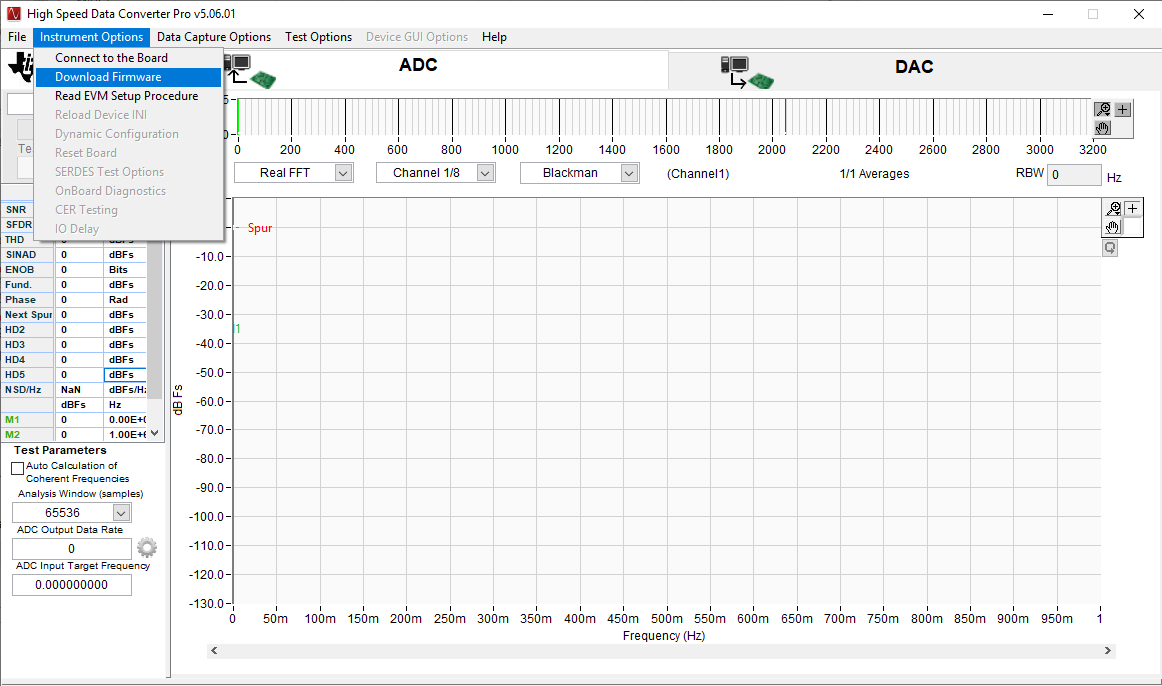The width and height of the screenshot is (1162, 686).
Task: Open the Channel 1/8 dropdown
Action: coord(435,173)
